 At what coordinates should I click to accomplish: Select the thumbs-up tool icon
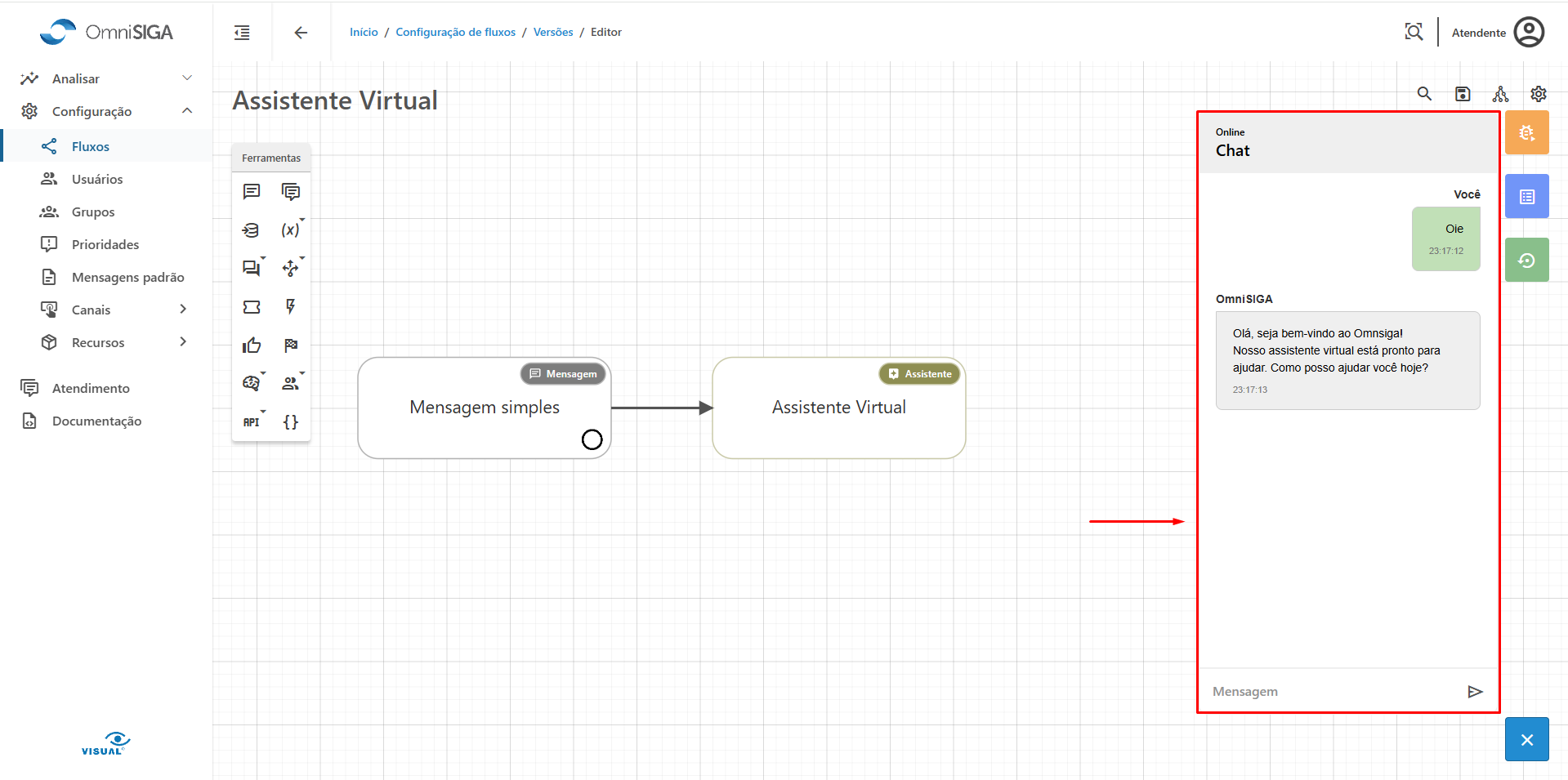pos(252,345)
